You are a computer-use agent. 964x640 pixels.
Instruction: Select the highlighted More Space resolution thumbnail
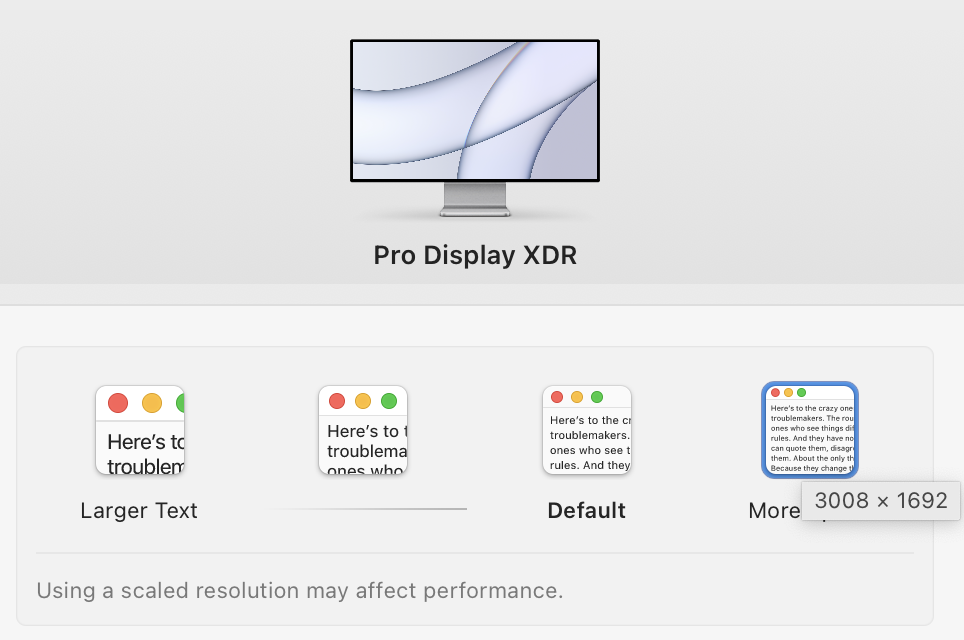810,430
